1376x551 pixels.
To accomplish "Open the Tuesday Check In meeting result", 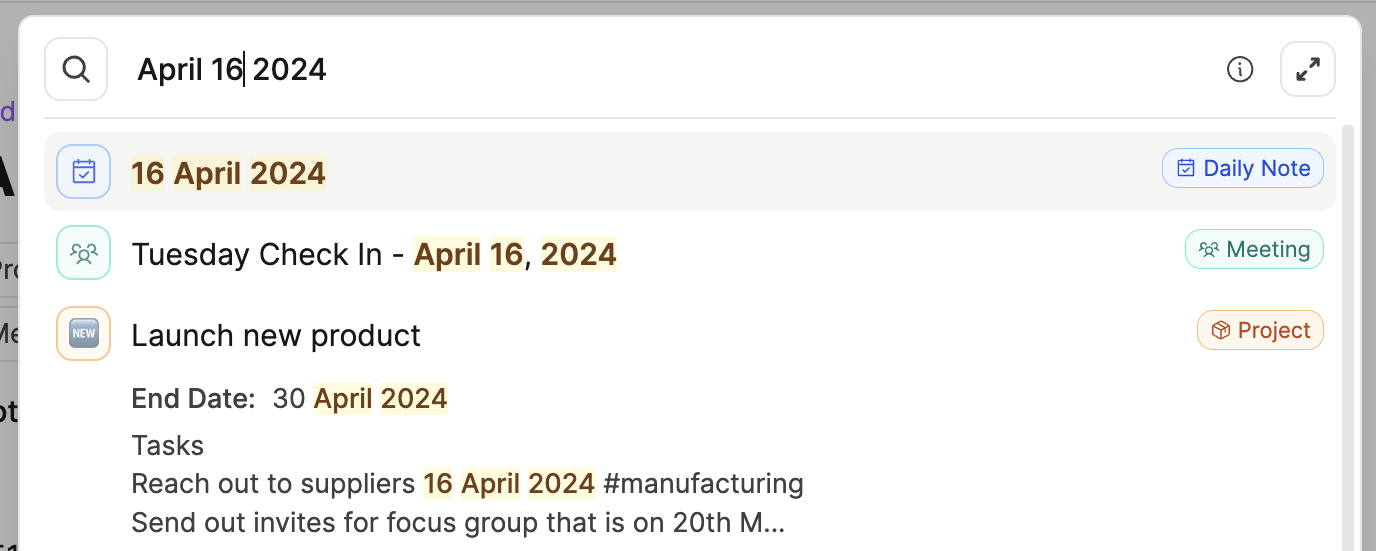I will point(374,254).
